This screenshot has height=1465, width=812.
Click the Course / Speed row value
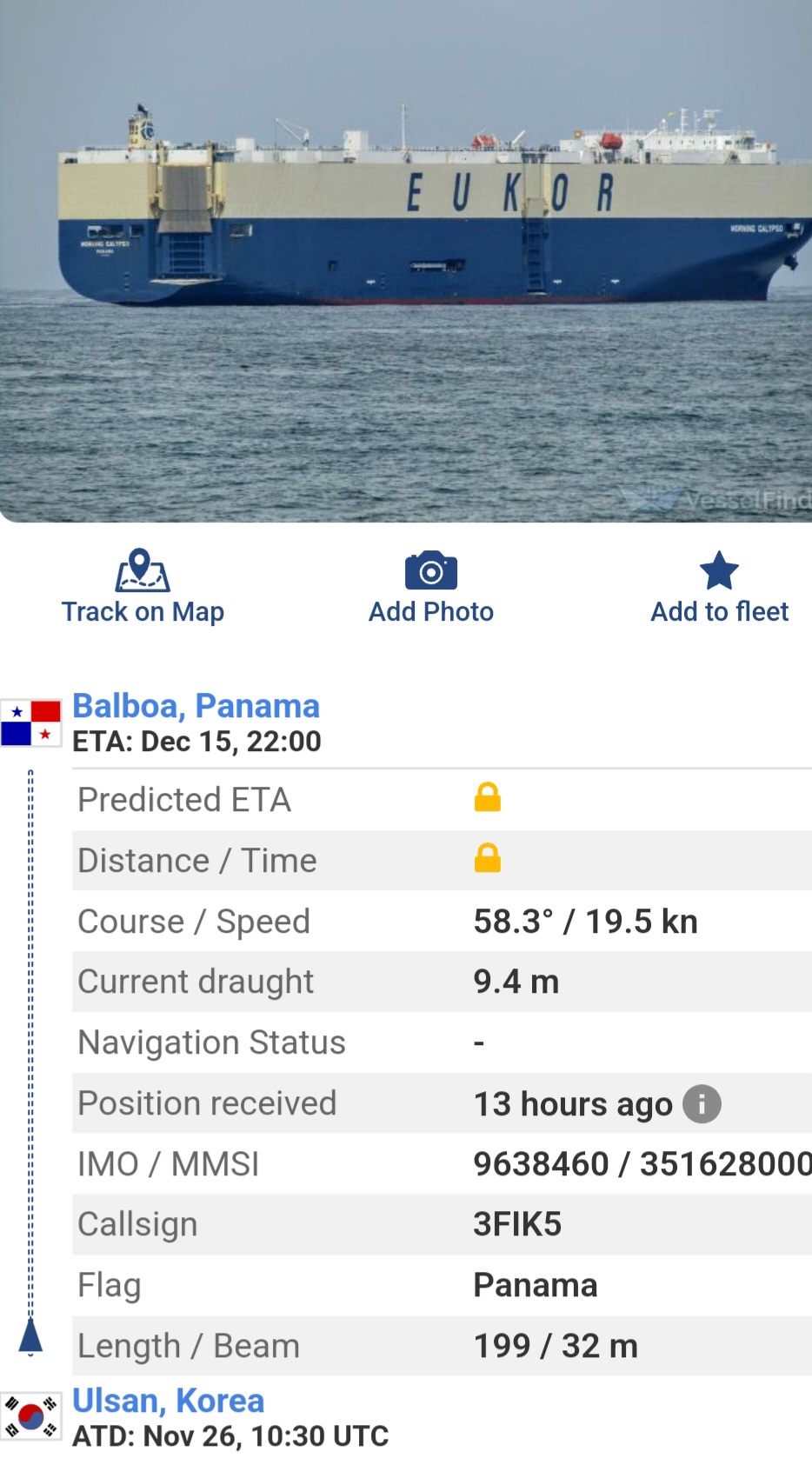pyautogui.click(x=585, y=922)
